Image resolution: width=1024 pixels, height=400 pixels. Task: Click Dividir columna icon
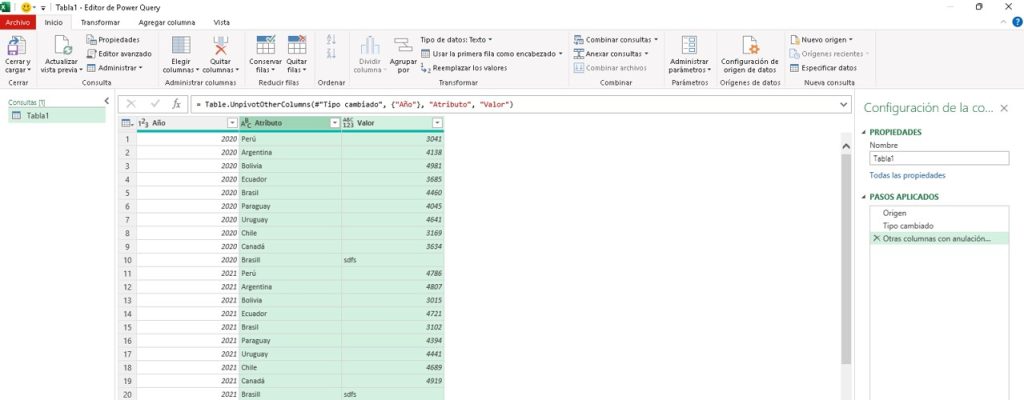click(370, 45)
